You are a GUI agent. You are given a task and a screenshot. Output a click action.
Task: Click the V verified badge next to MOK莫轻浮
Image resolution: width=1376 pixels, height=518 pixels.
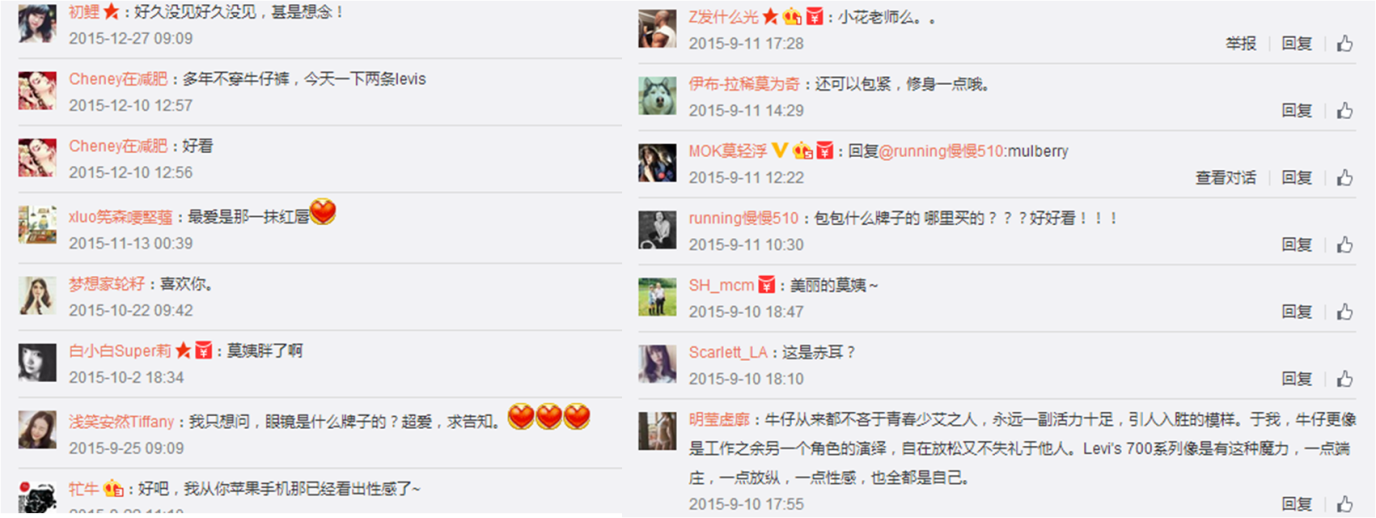pos(780,152)
